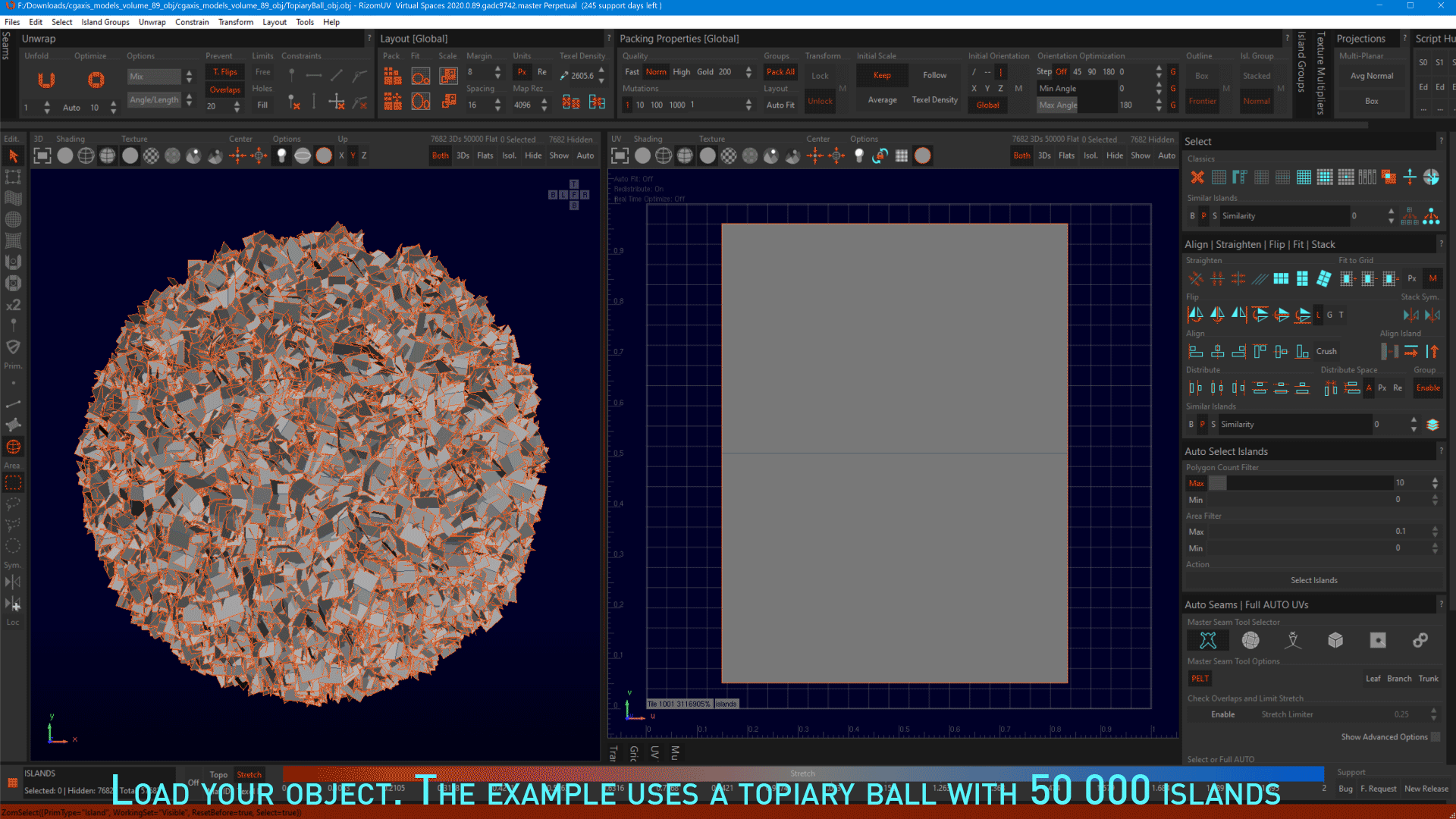Viewport: 1456px width, 819px height.
Task: Click the Pack All button
Action: (780, 72)
